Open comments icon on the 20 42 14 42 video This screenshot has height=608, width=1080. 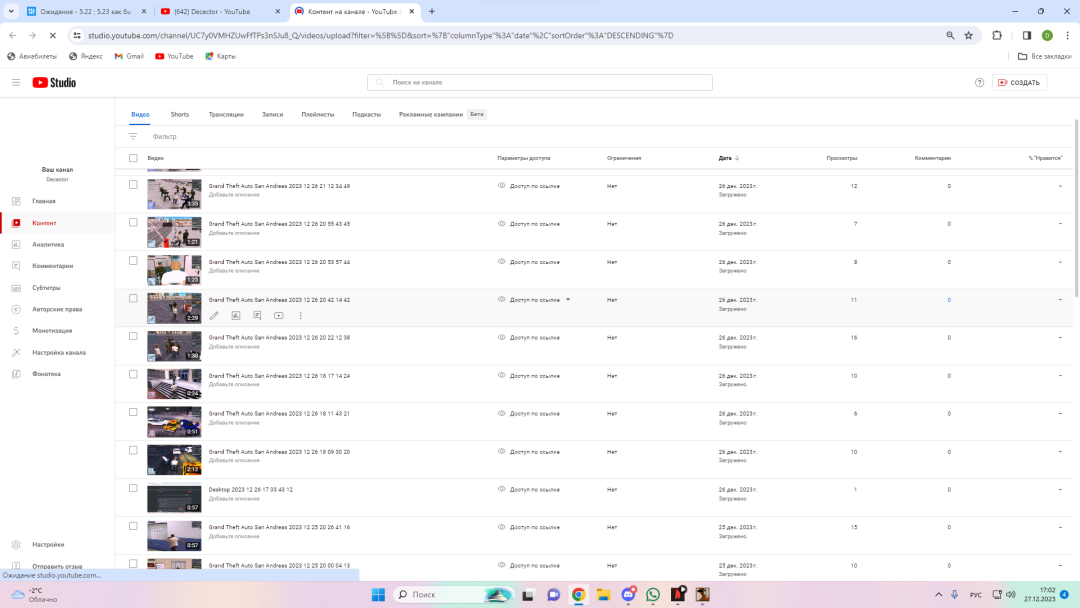pyautogui.click(x=257, y=315)
